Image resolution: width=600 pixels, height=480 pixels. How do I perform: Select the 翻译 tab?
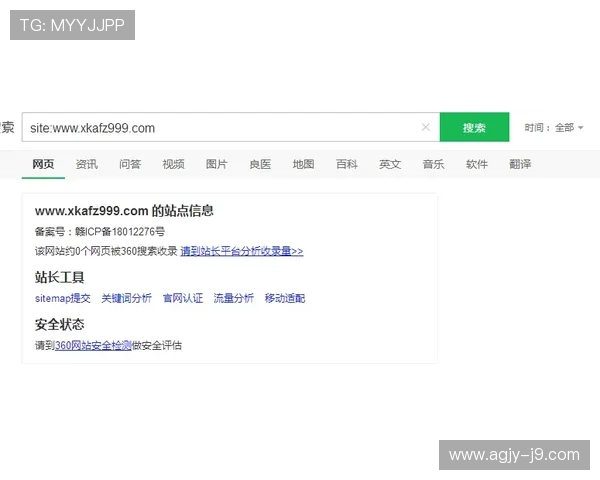pyautogui.click(x=520, y=164)
